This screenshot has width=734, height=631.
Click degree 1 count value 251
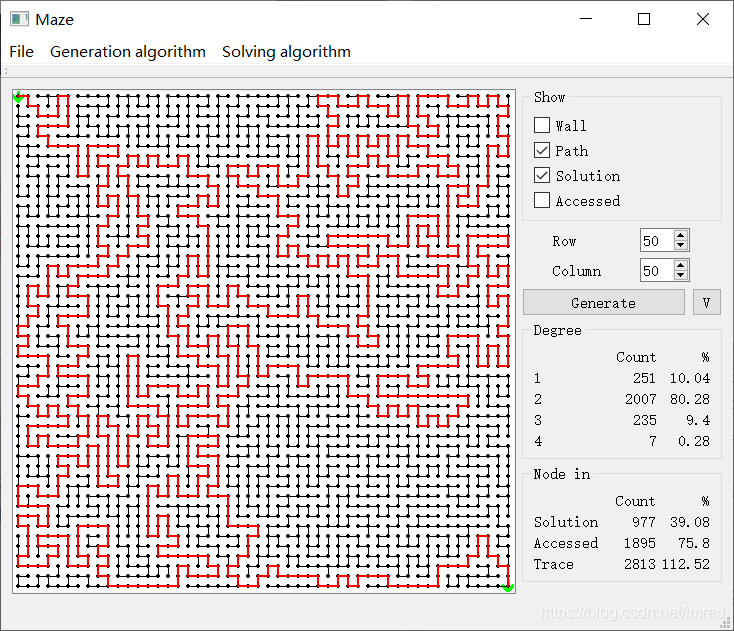(644, 378)
